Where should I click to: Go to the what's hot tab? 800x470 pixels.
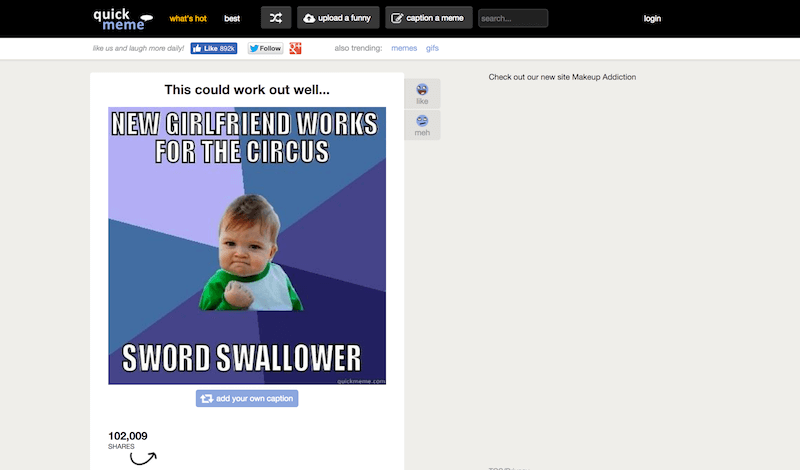click(x=188, y=18)
